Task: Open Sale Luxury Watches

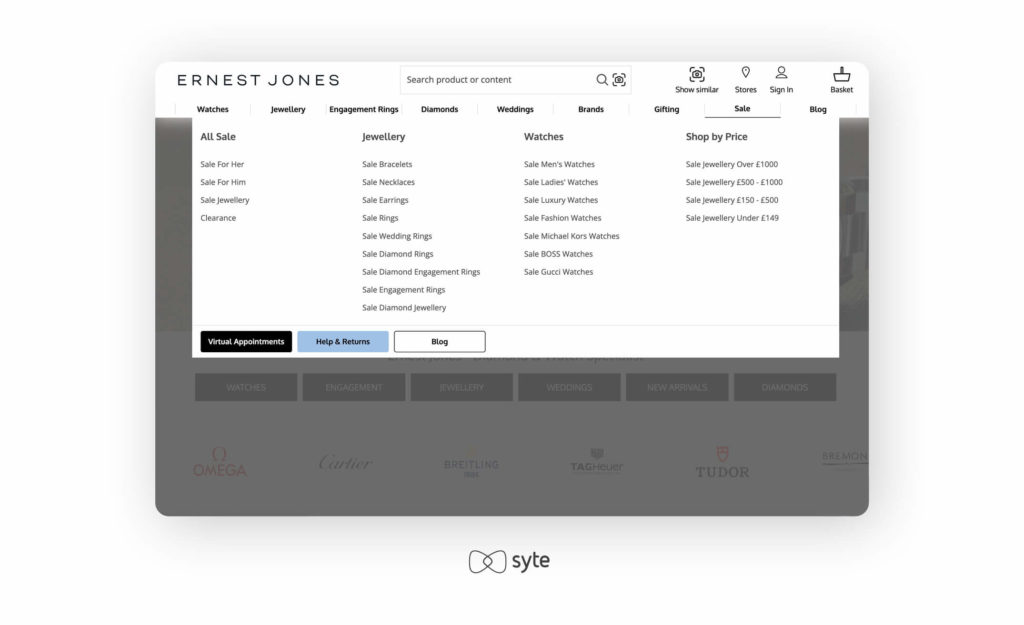Action: point(561,200)
